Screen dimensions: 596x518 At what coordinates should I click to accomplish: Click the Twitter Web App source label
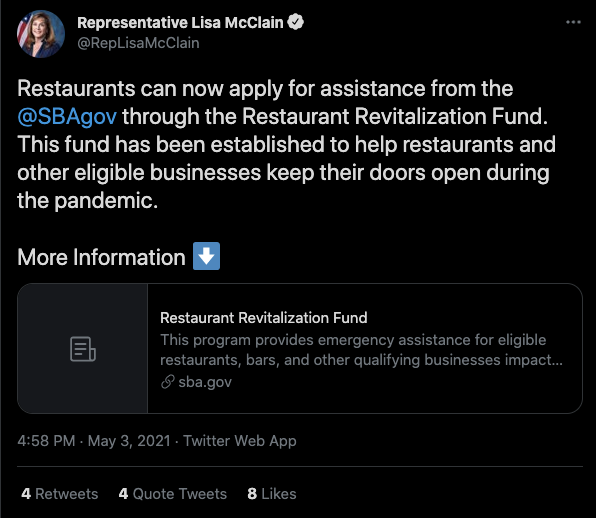pos(240,441)
